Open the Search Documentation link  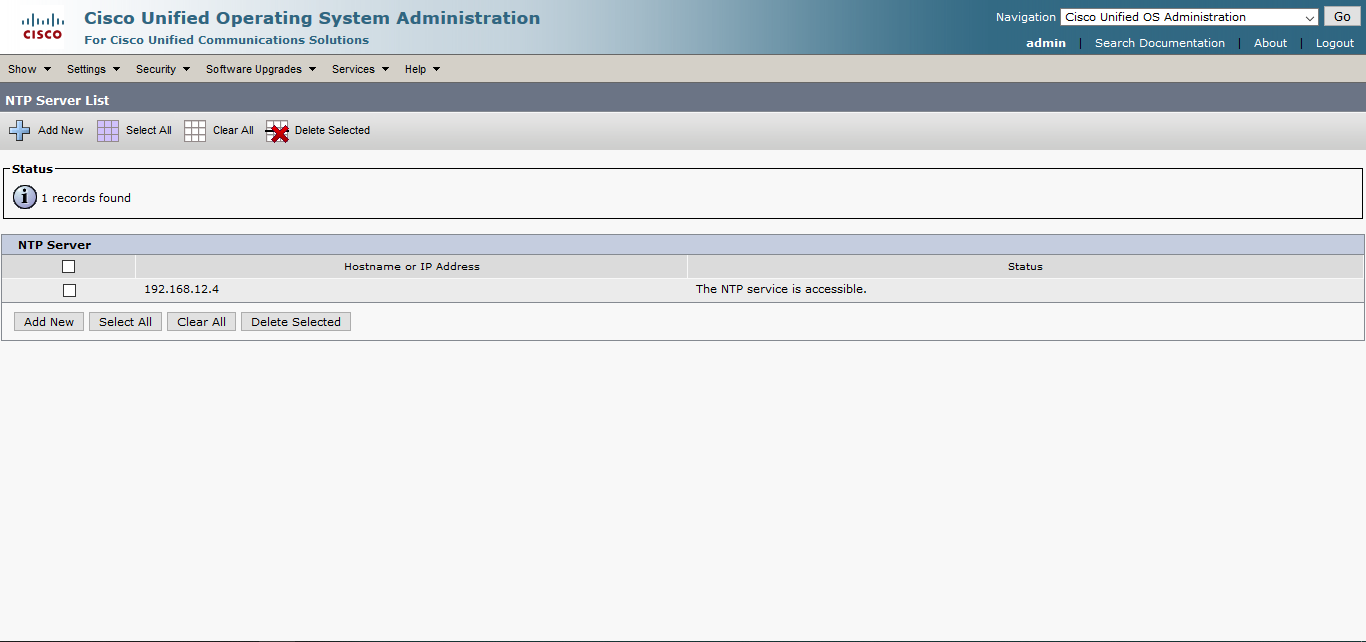click(1159, 42)
